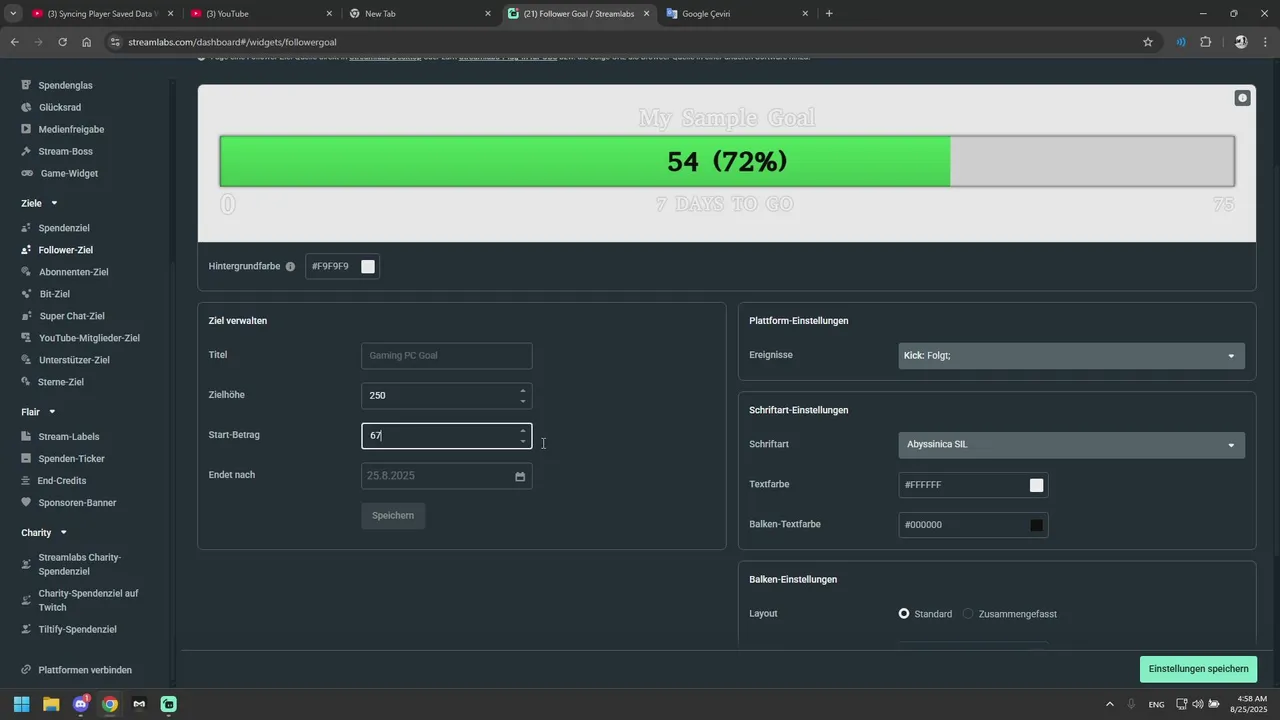Open the Schriftart dropdown
The image size is (1280, 720).
(x=1071, y=445)
